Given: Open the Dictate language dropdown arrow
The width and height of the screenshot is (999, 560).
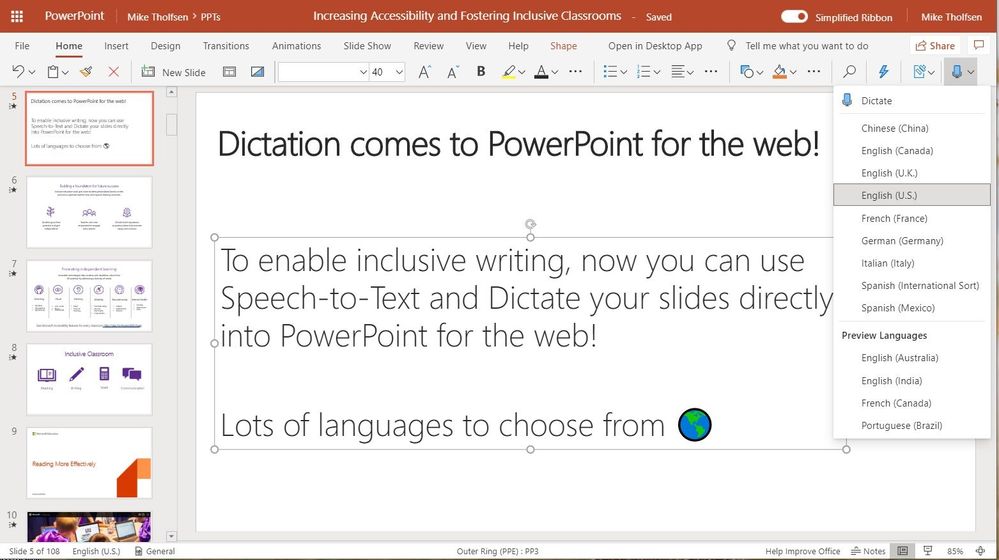Looking at the screenshot, I should (x=970, y=73).
